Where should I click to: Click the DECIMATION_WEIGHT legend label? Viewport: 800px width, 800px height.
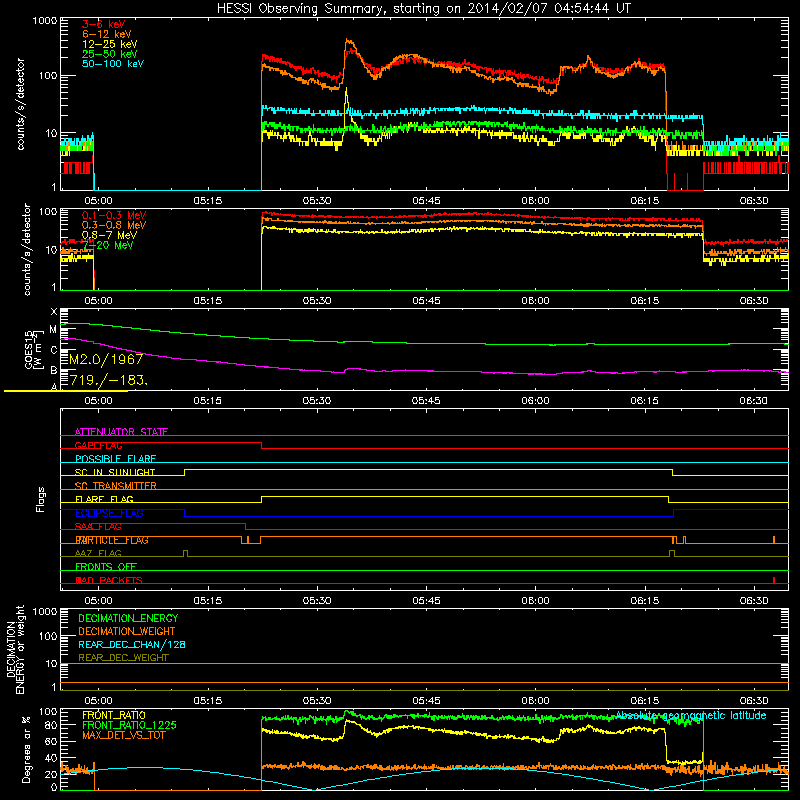tap(127, 631)
